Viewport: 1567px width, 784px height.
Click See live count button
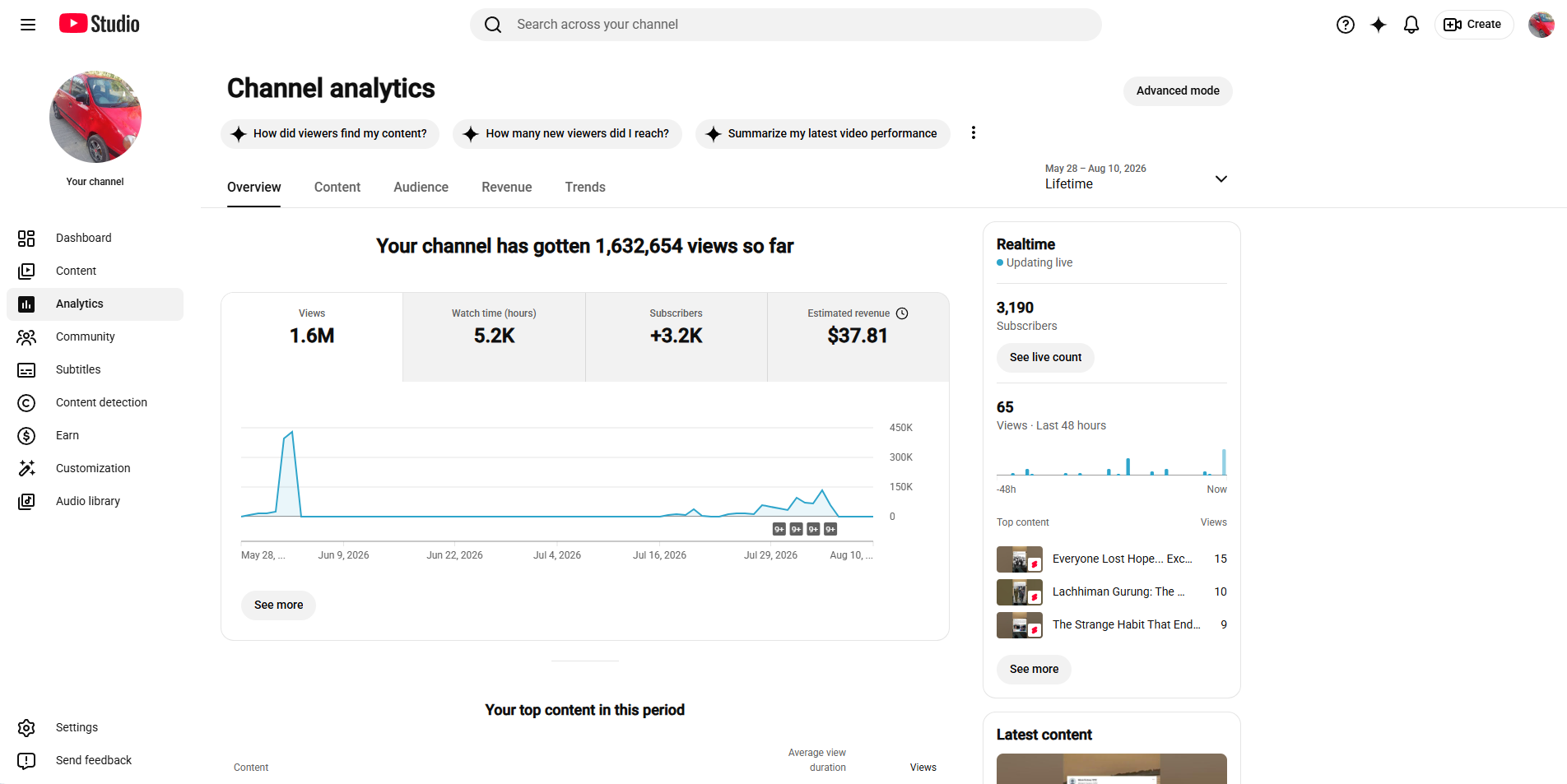pos(1045,357)
